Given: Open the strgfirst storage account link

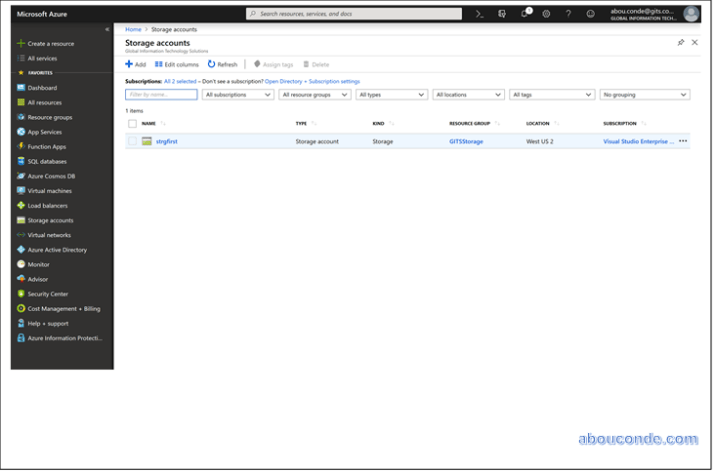Looking at the screenshot, I should [166, 141].
